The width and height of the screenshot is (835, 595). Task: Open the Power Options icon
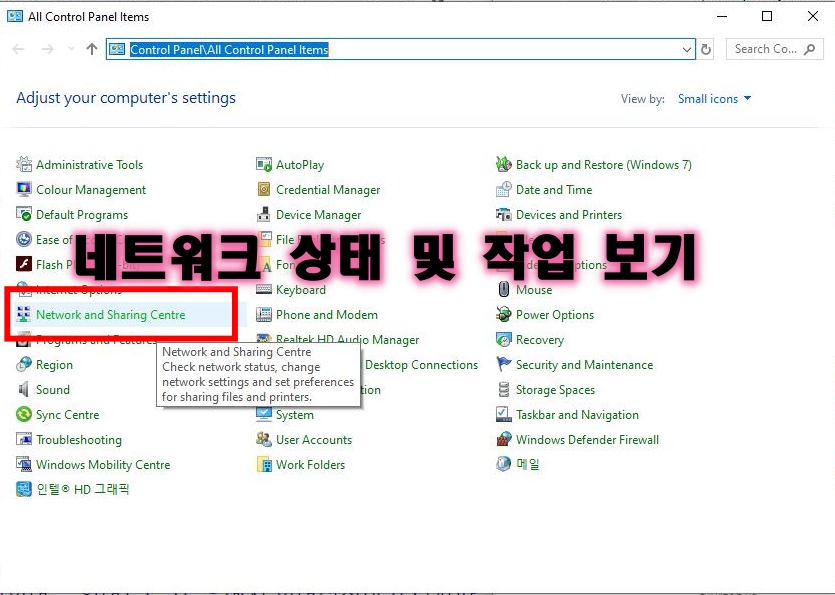pos(504,315)
